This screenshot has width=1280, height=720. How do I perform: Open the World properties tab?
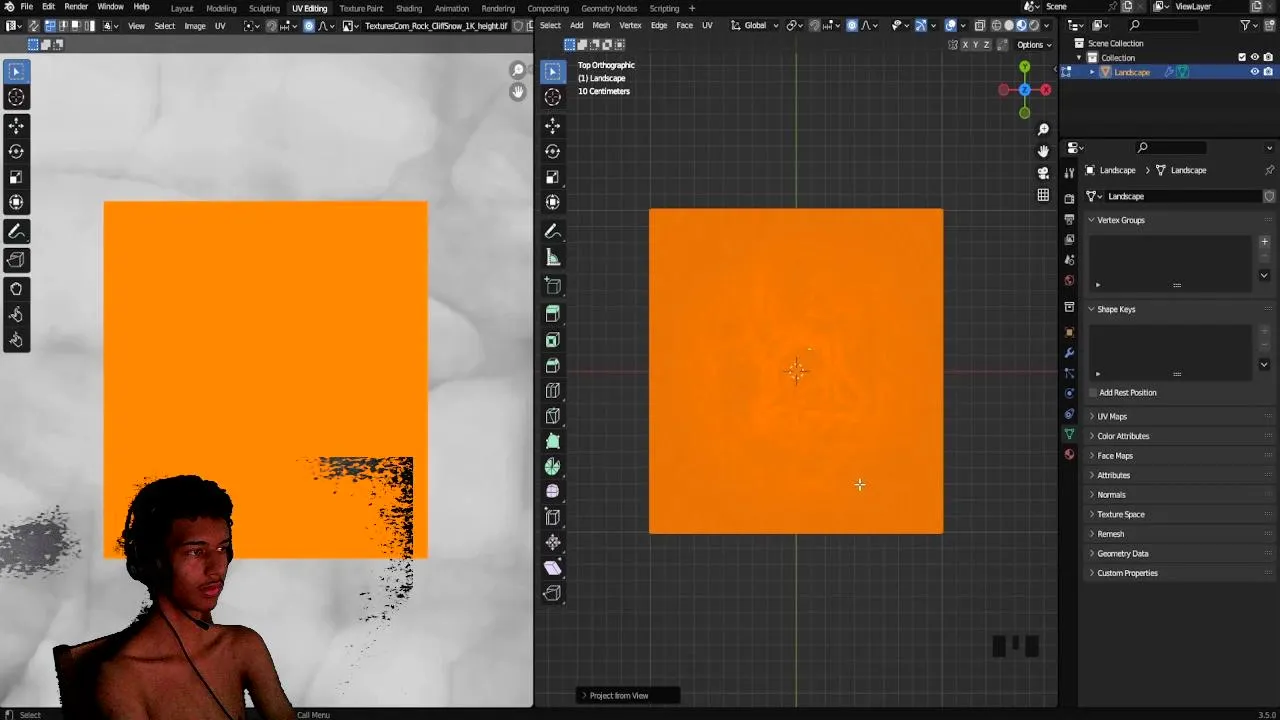[1069, 280]
